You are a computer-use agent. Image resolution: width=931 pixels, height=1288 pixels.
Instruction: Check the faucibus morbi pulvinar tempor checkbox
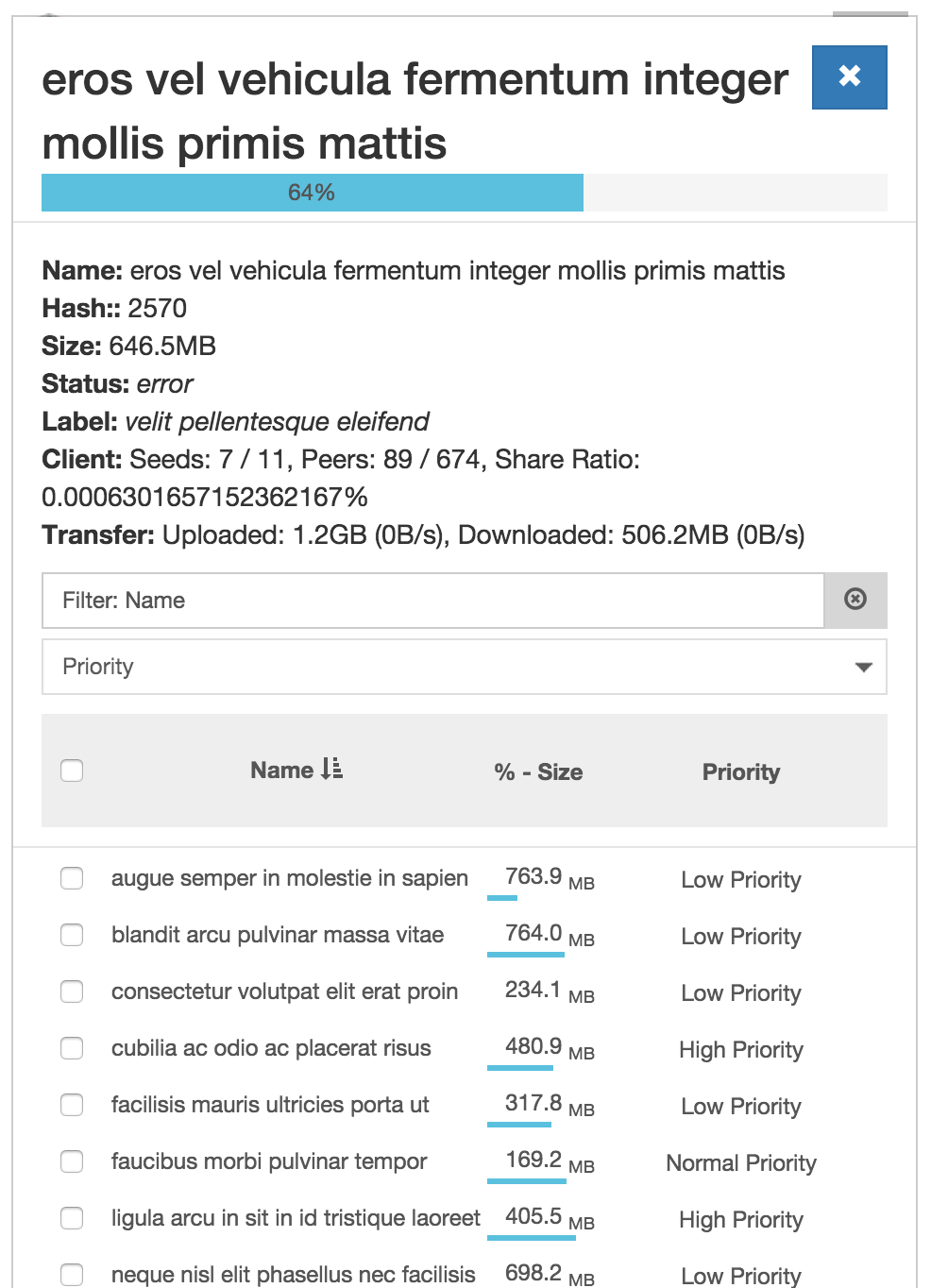pyautogui.click(x=72, y=1161)
